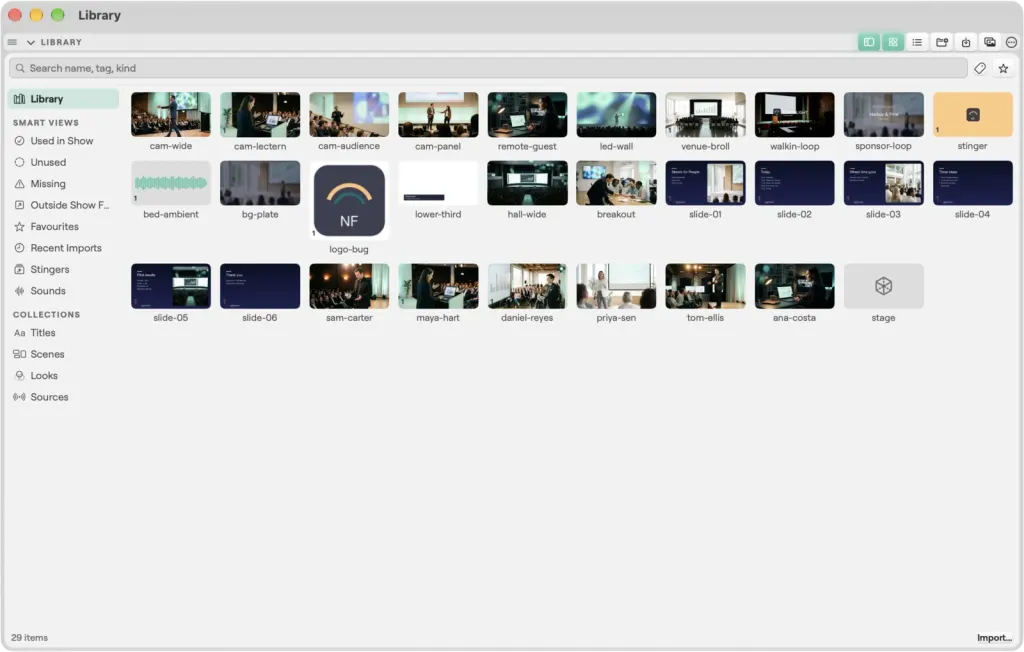Select the cam-lectern thumbnail

pos(260,114)
